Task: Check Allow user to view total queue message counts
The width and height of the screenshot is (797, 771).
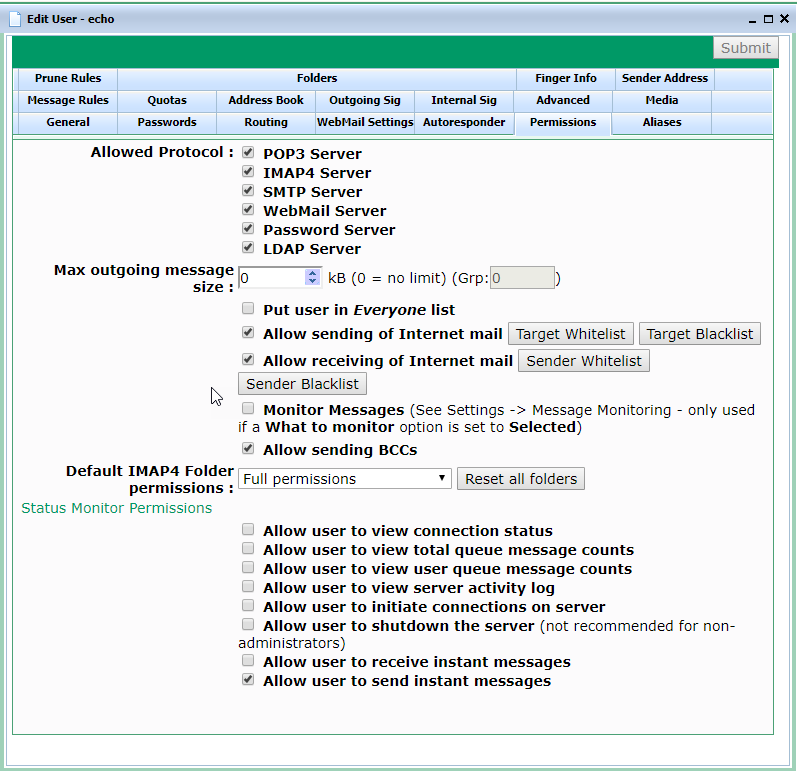Action: click(248, 548)
